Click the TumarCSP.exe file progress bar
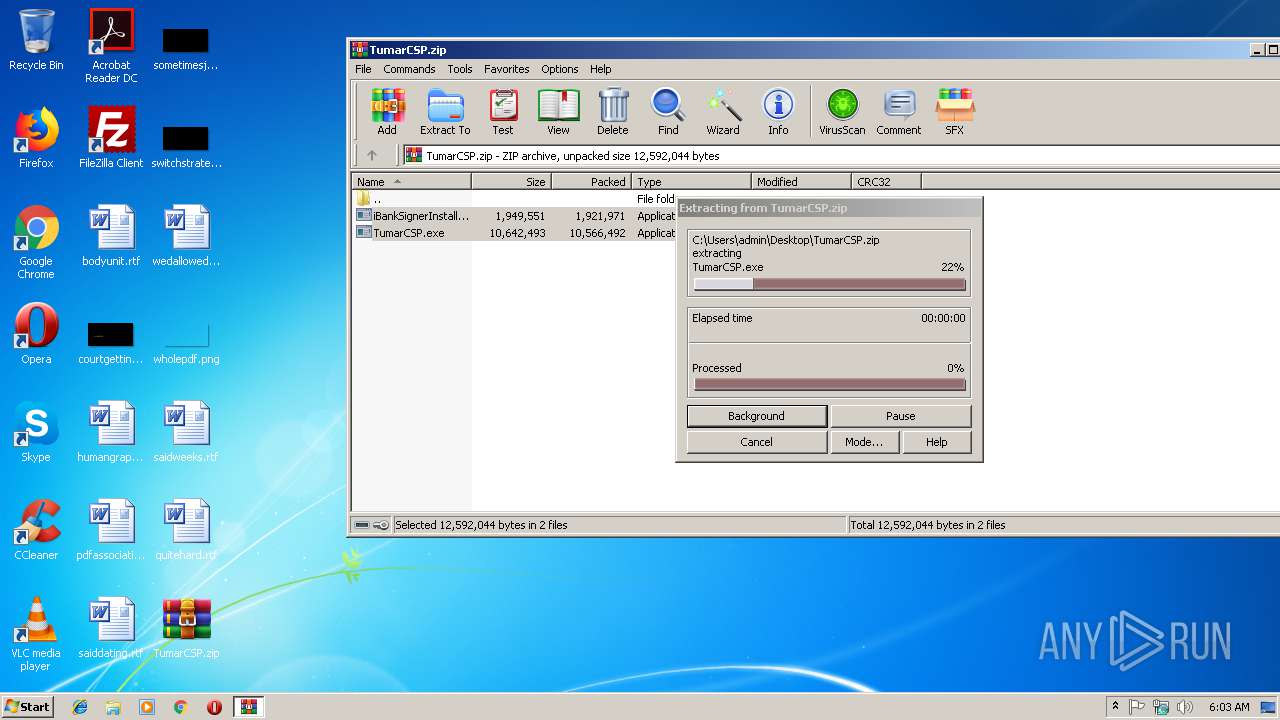Image resolution: width=1280 pixels, height=720 pixels. (x=829, y=284)
